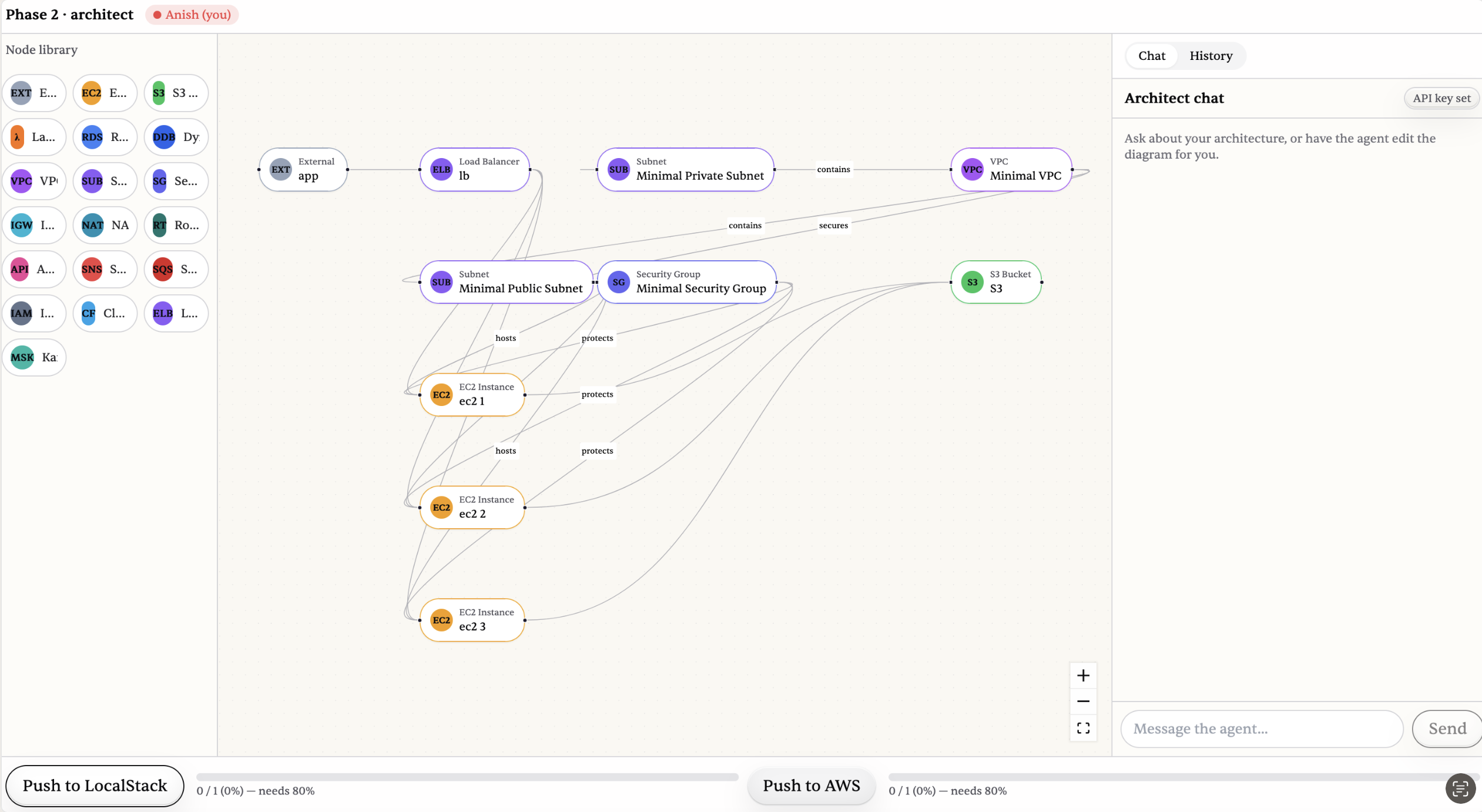Click the IAM node in library
Image resolution: width=1482 pixels, height=812 pixels.
click(34, 313)
